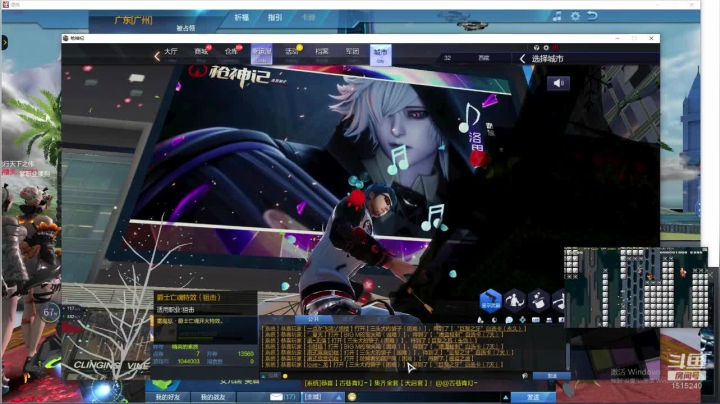The image size is (720, 404).
Task: Click the chat line ending with 白金卡（永久）
Action: click(394, 329)
